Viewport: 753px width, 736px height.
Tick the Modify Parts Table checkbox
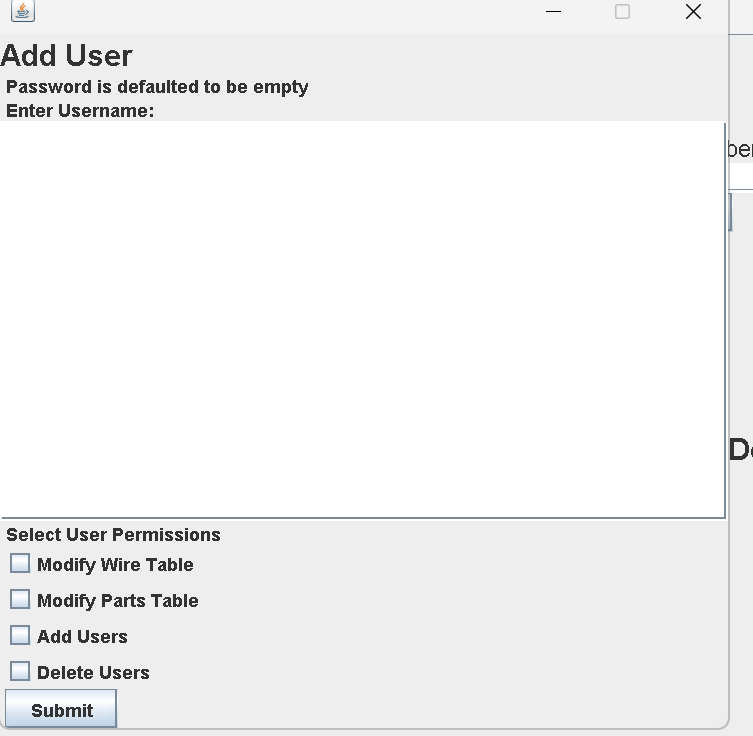pos(20,599)
